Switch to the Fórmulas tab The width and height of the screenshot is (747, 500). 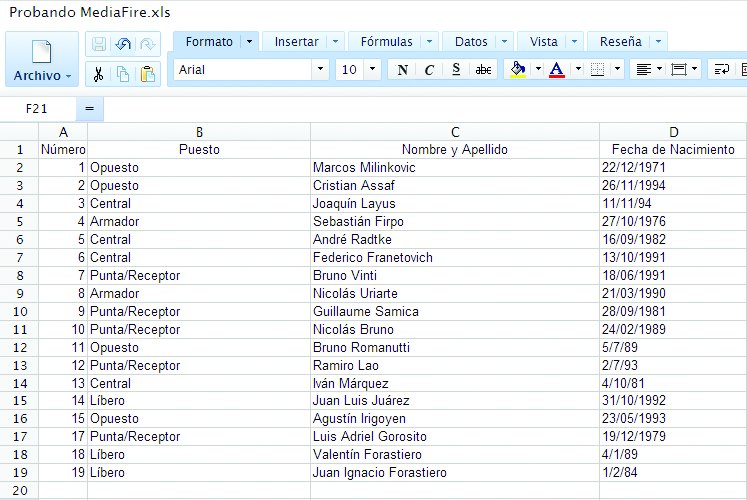coord(386,42)
